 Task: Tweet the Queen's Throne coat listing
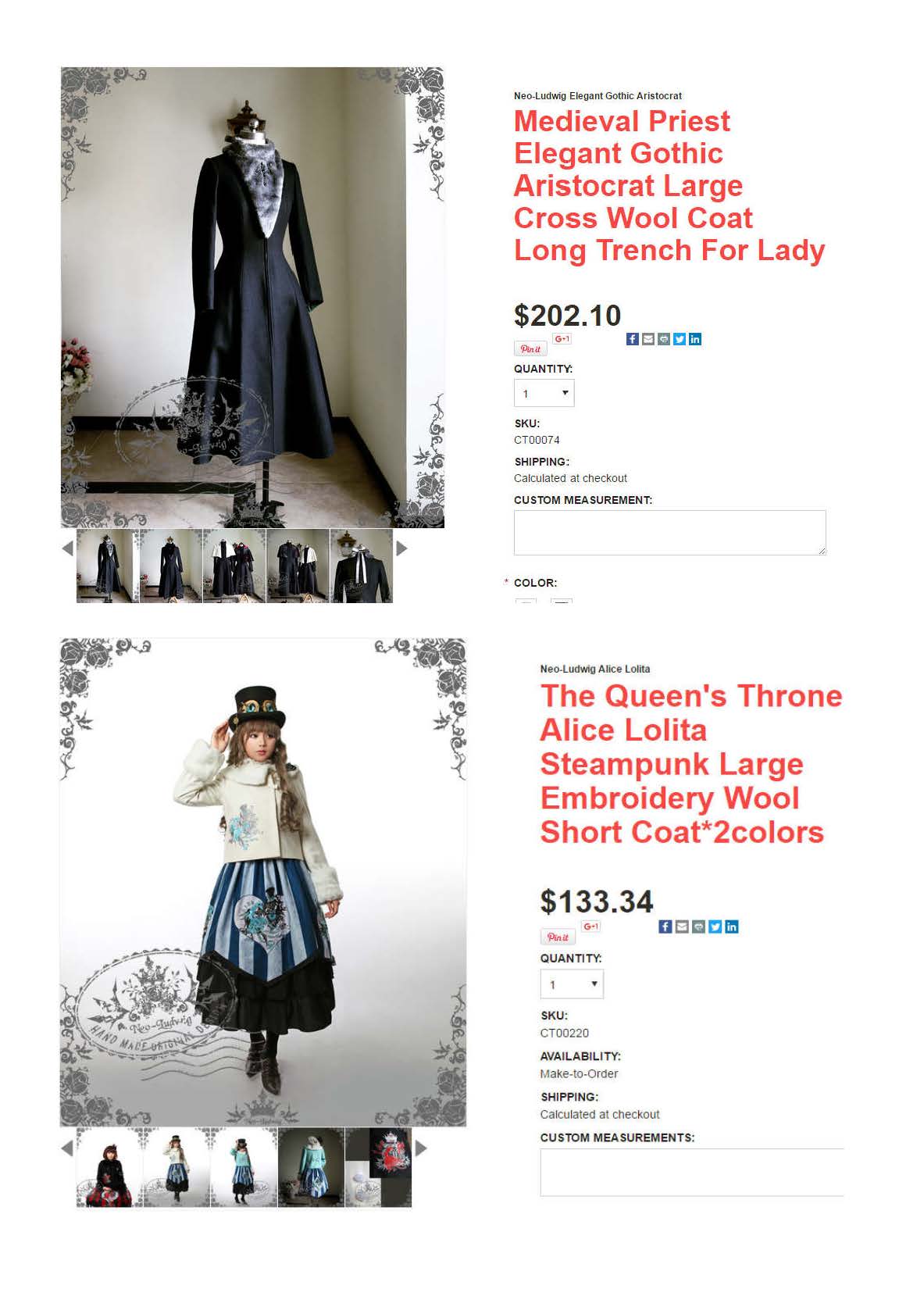(715, 927)
